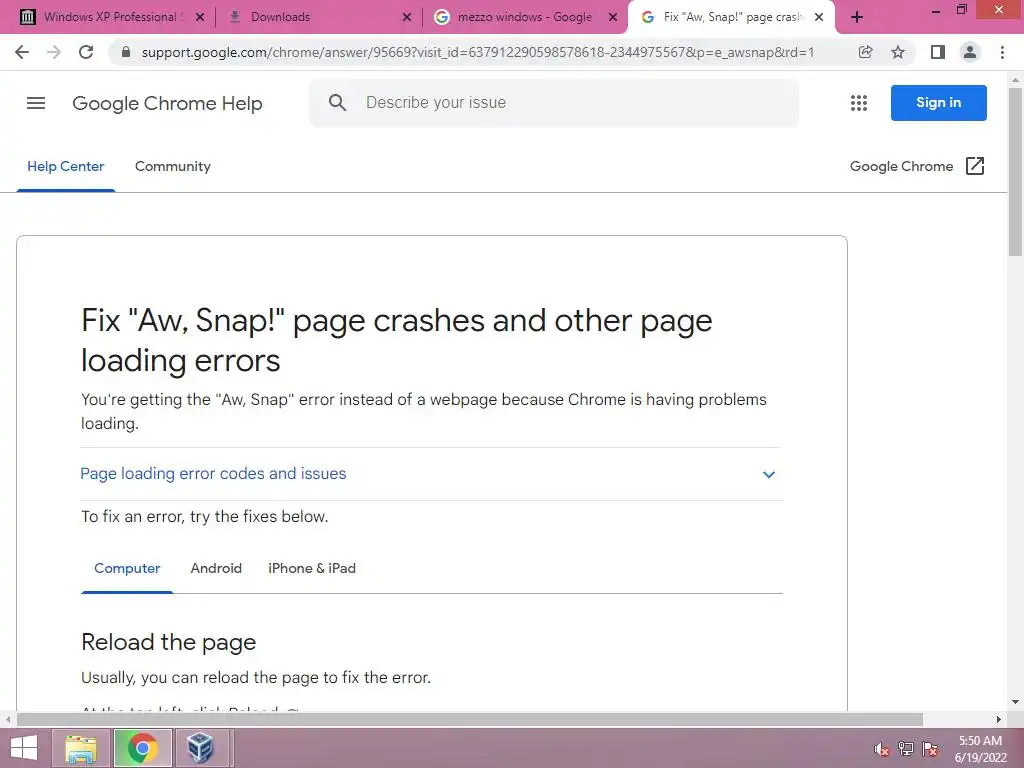
Task: Select the Community tab
Action: (x=172, y=167)
